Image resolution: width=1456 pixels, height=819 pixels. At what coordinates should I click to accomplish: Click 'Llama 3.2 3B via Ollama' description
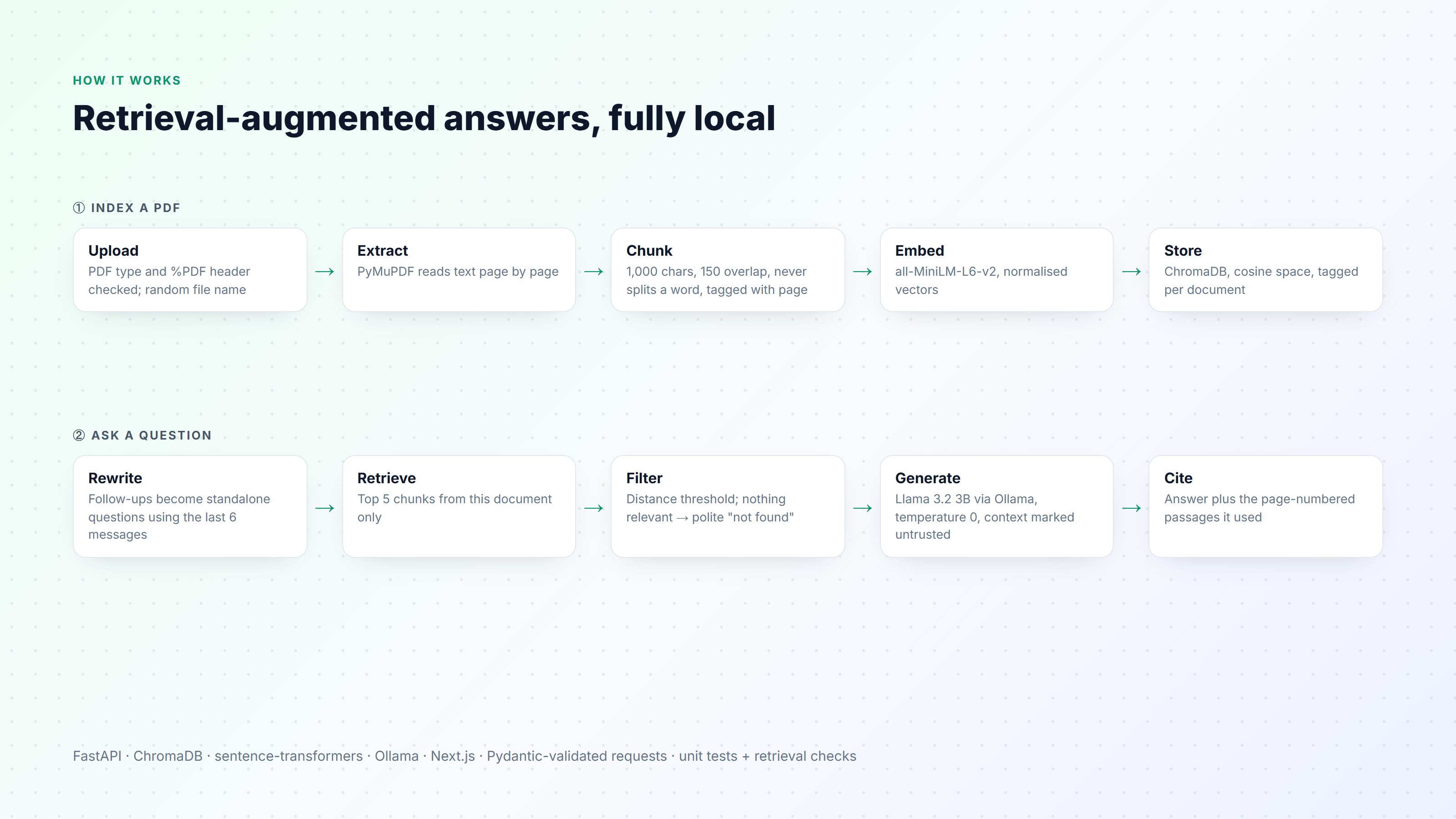pos(985,516)
